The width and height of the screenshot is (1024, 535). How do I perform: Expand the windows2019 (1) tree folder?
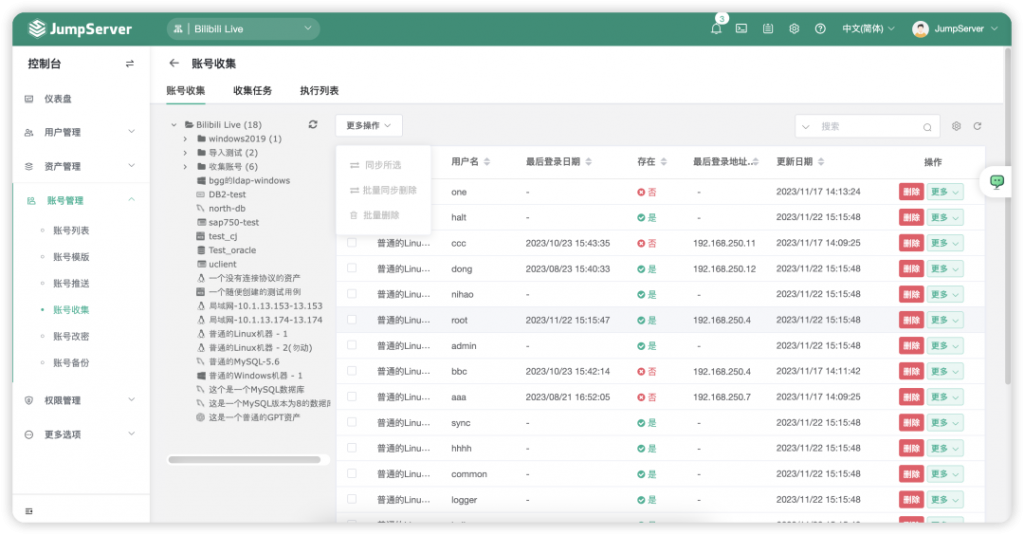click(x=185, y=138)
